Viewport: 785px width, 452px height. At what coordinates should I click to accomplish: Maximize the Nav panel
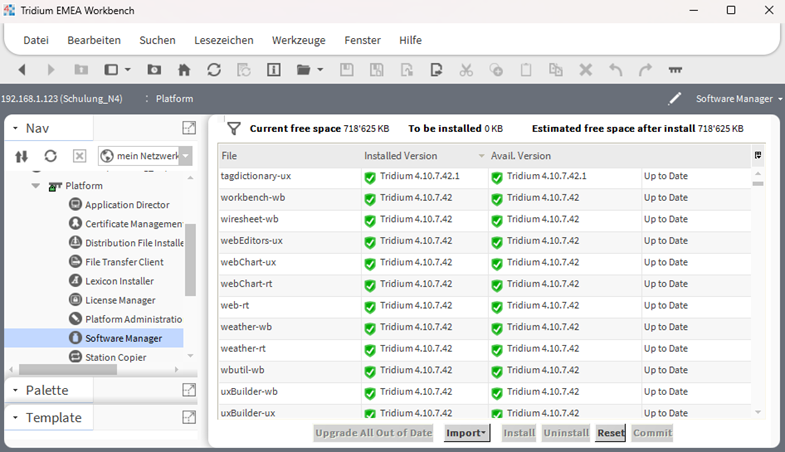click(189, 128)
